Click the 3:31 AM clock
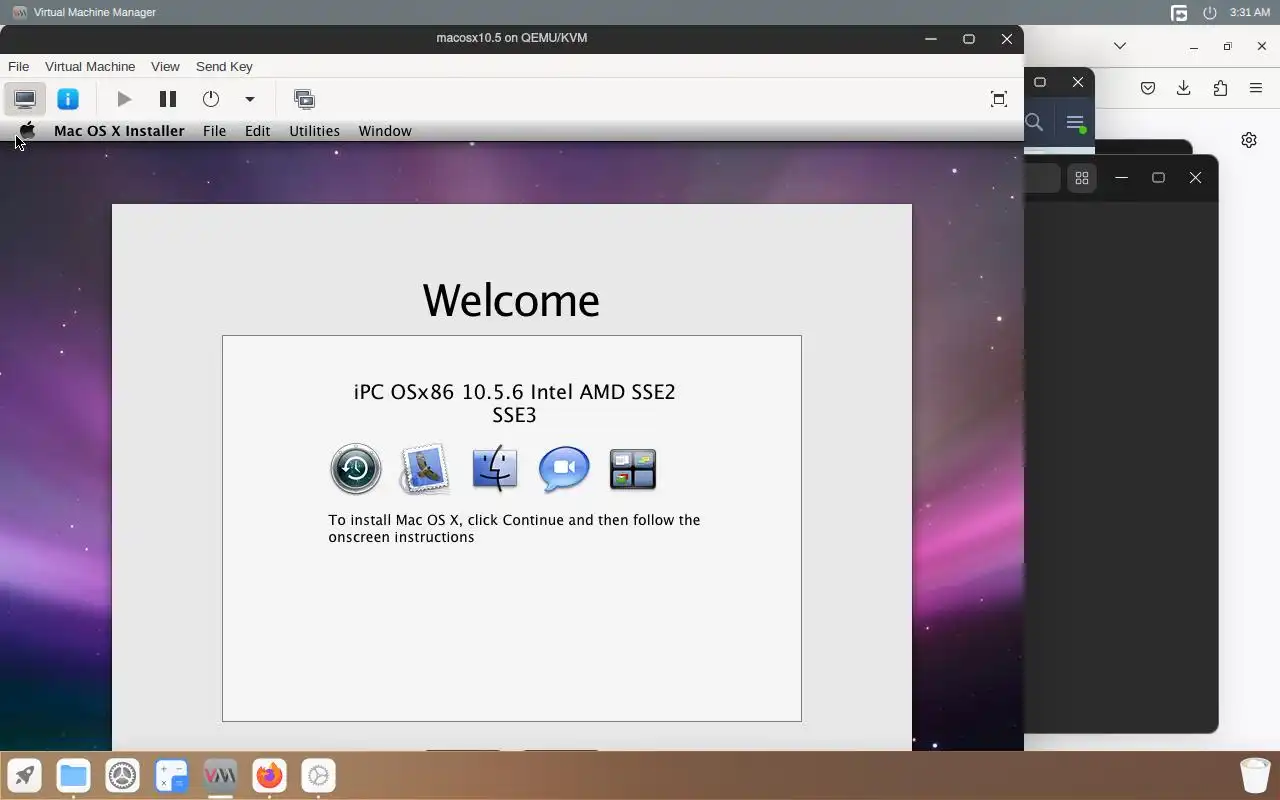The image size is (1280, 800). point(1250,12)
